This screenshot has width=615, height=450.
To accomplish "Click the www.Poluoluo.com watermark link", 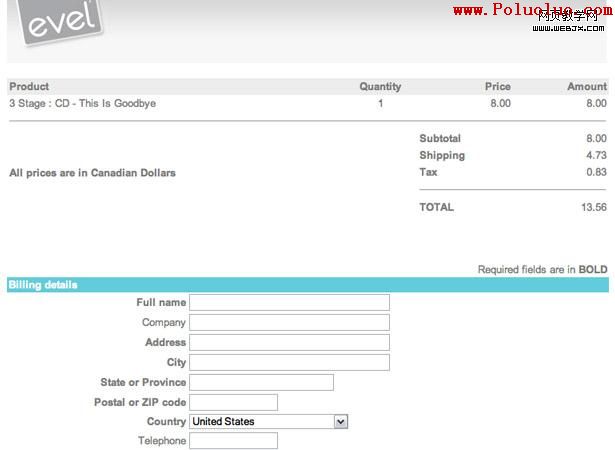I will coord(531,10).
